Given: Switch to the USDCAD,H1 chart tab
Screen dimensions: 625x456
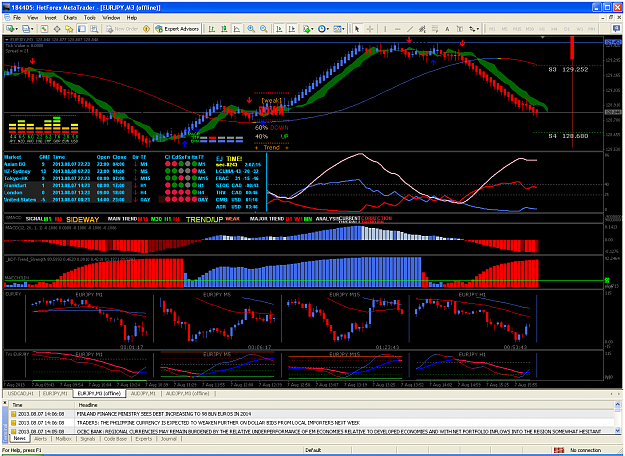Looking at the screenshot, I should pos(21,393).
